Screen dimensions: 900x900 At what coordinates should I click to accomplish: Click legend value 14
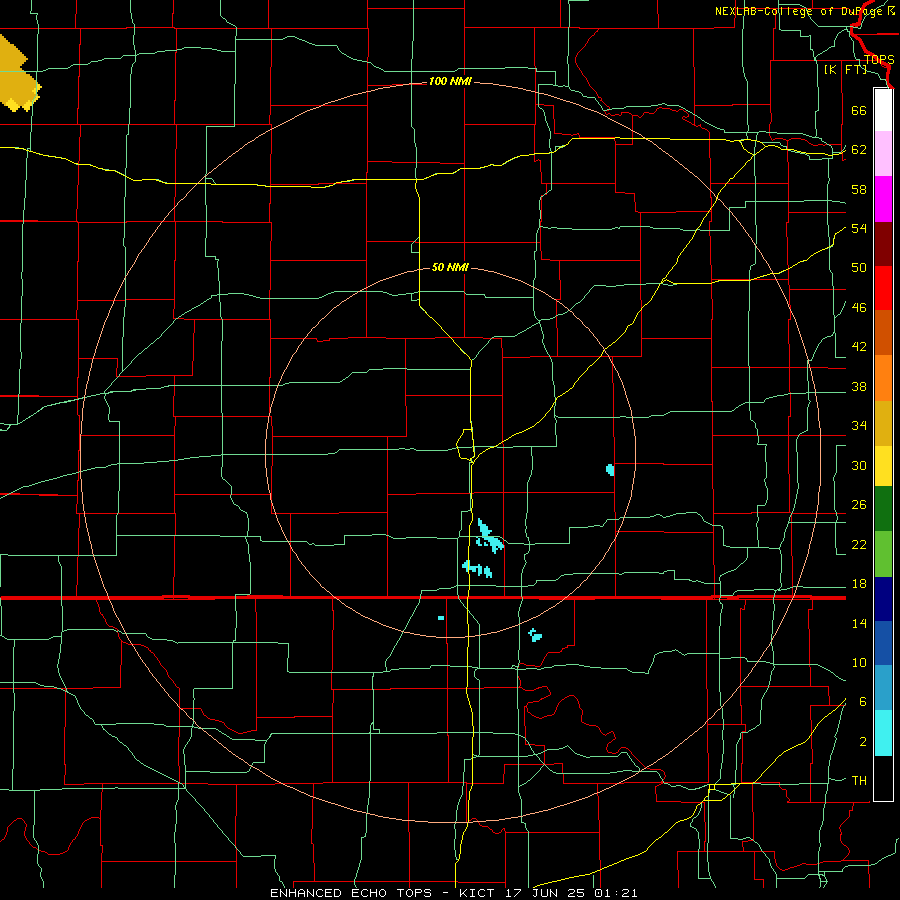859,623
